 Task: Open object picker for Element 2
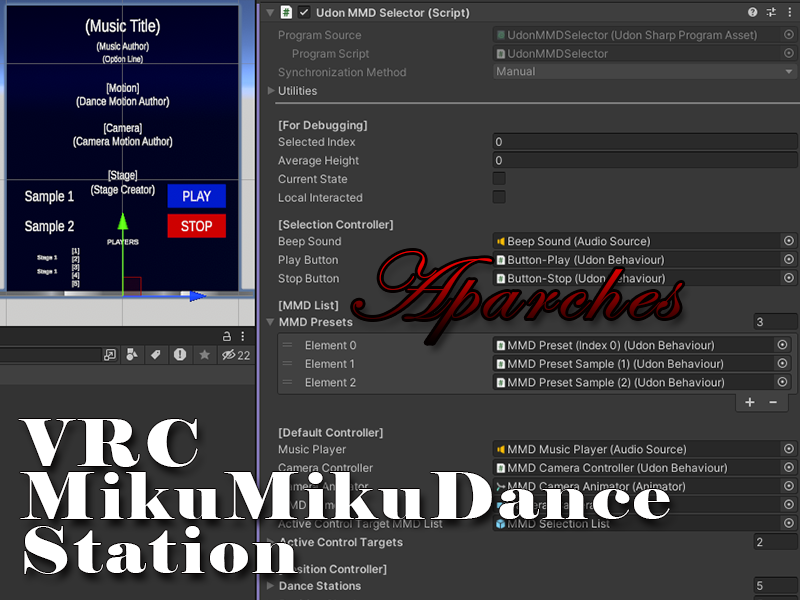[x=782, y=382]
